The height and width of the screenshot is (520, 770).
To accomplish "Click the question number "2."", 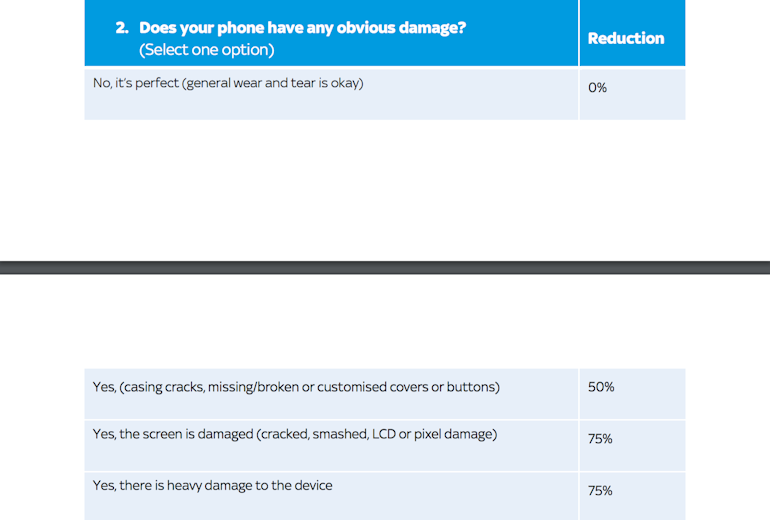I will click(123, 28).
